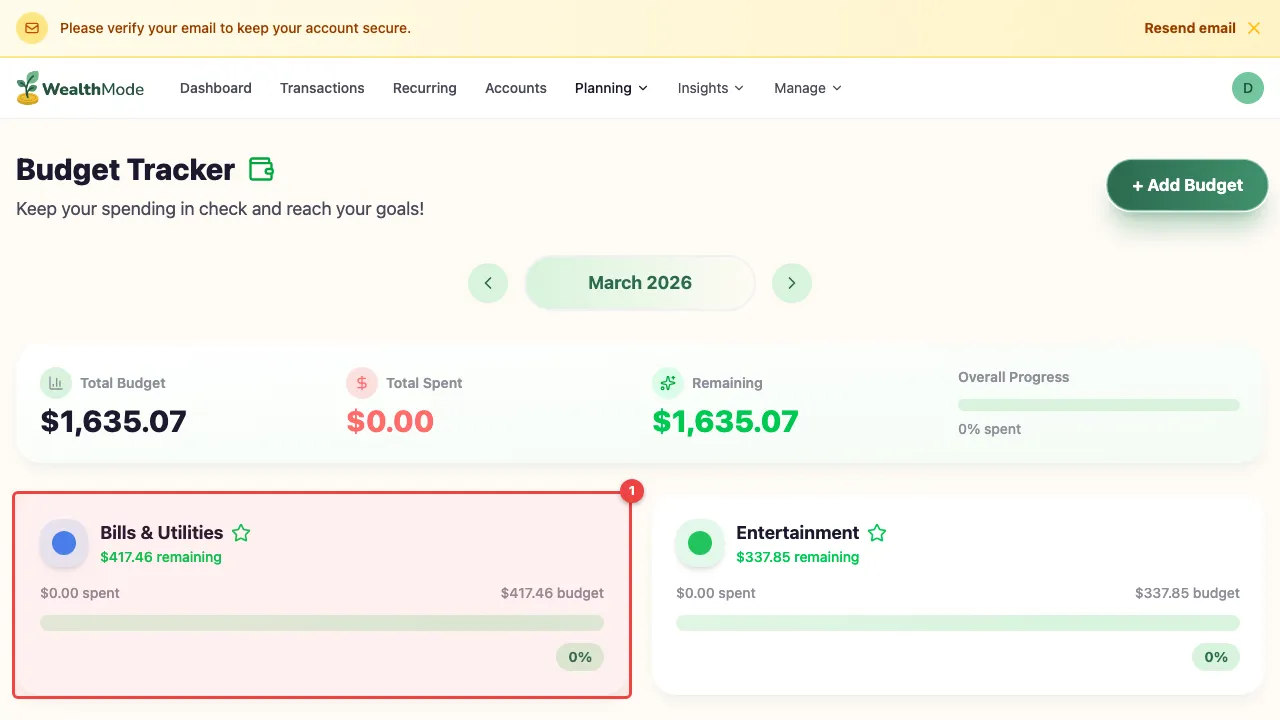Click the Budget Tracker wallet icon
This screenshot has height=720, width=1280.
tap(261, 169)
